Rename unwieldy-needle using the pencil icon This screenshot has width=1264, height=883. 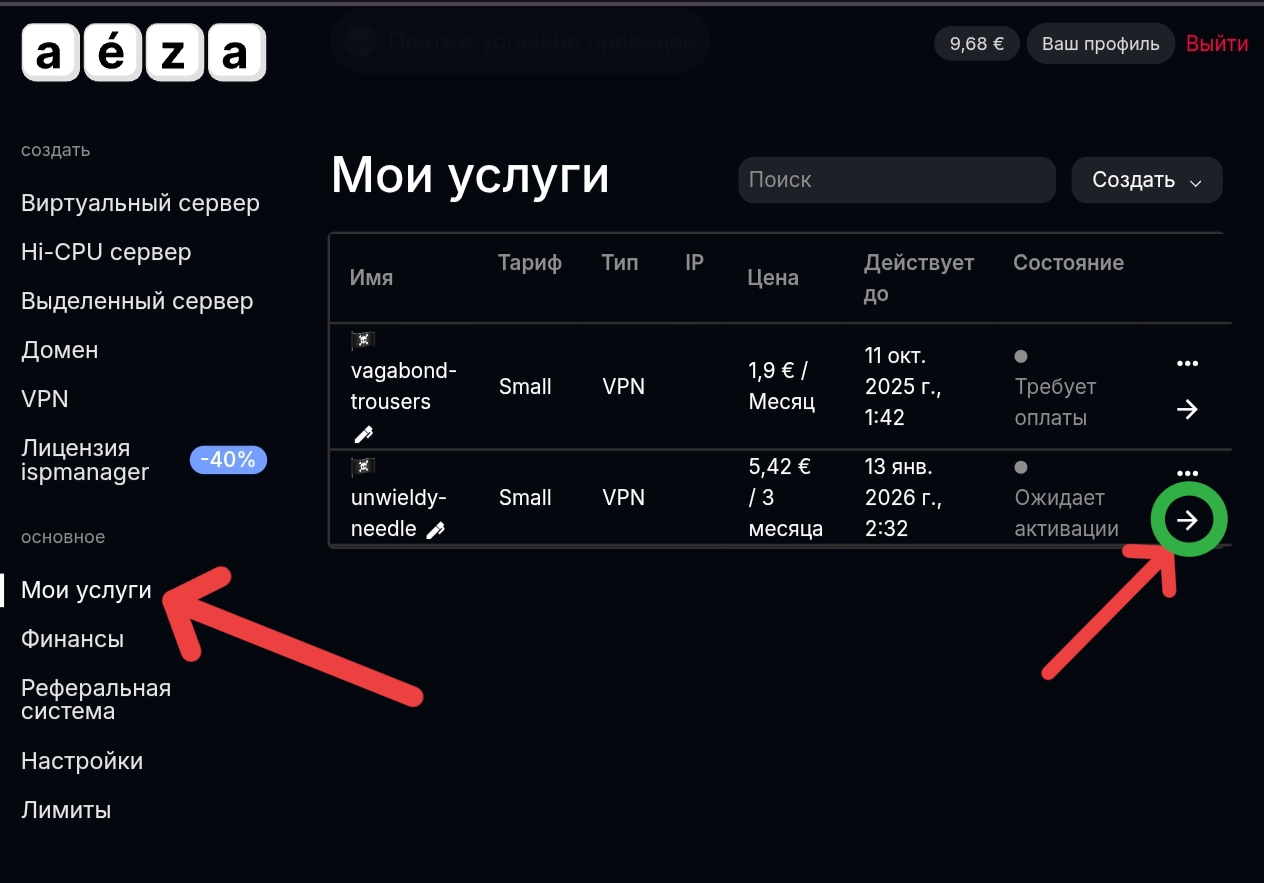pos(435,531)
